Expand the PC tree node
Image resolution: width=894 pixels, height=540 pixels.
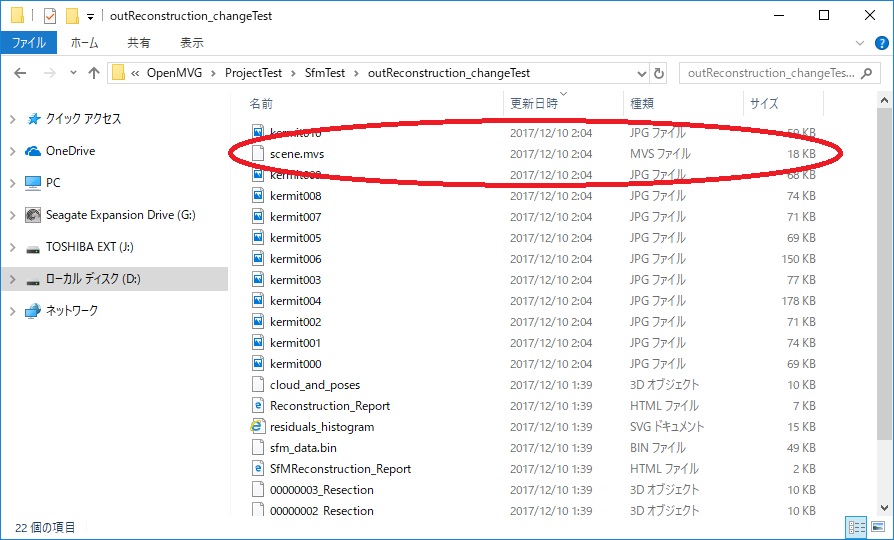[x=13, y=183]
